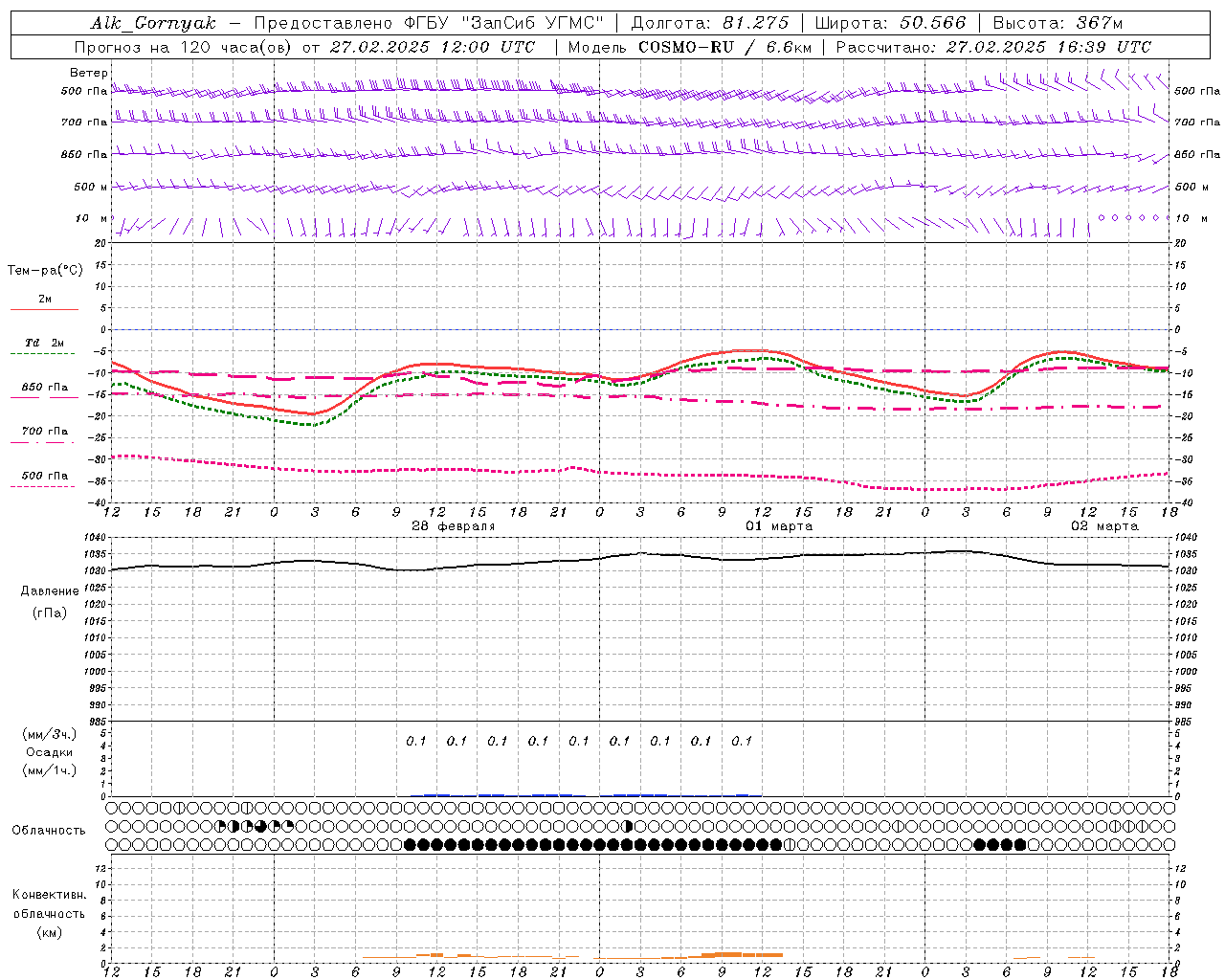Screen dimensions: 1225x980
Task: Click the '500 гПа' temperature legend entry
Action: pyautogui.click(x=45, y=476)
